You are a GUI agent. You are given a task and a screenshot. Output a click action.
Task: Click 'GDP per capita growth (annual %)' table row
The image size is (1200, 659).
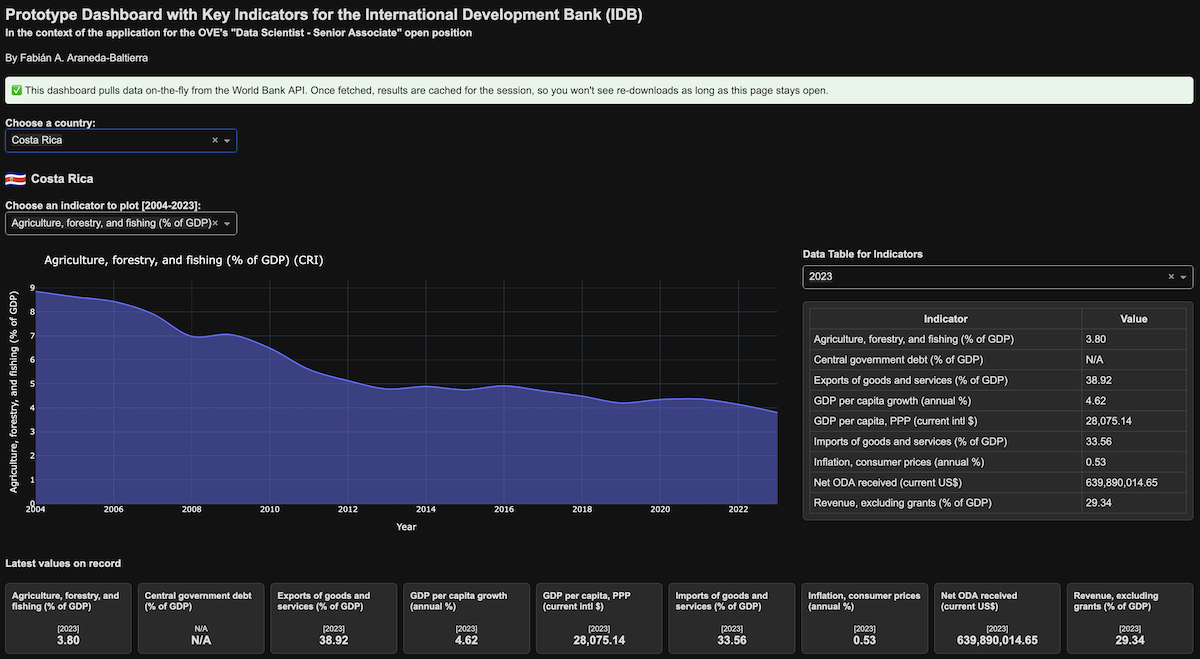[997, 400]
